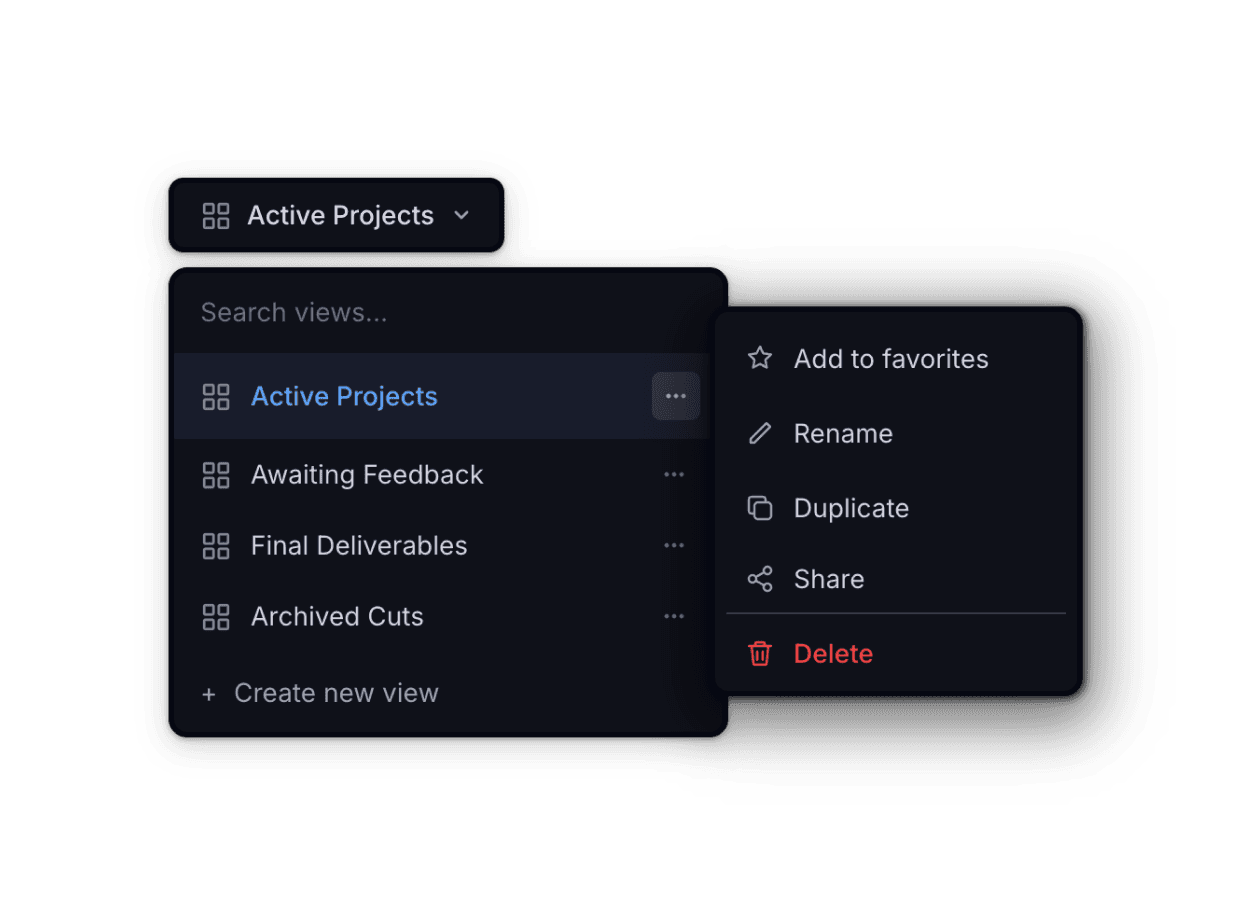The image size is (1234, 924).
Task: Select the pencil icon next to Rename
Action: [x=760, y=433]
